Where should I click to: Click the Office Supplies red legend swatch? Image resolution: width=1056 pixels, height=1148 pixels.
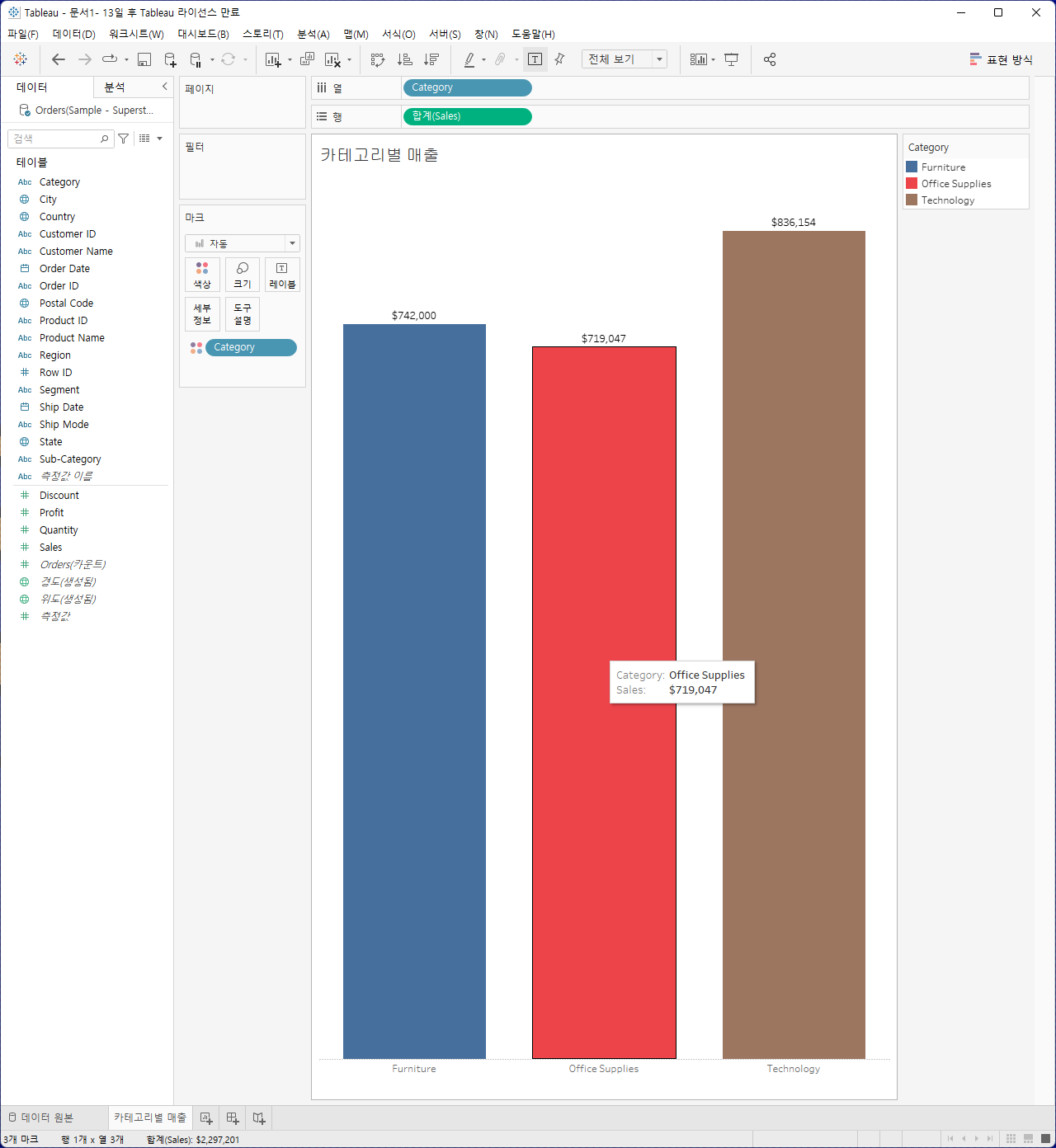(912, 183)
